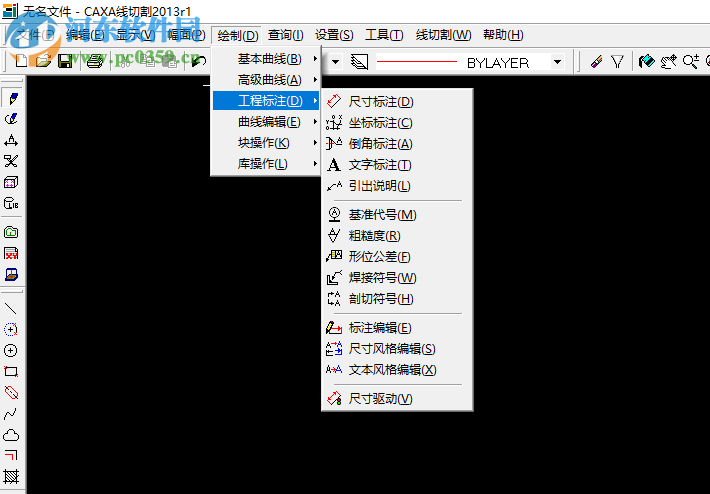Click the zoom magnifier icon in the toolbar
This screenshot has height=494, width=710.
[691, 62]
